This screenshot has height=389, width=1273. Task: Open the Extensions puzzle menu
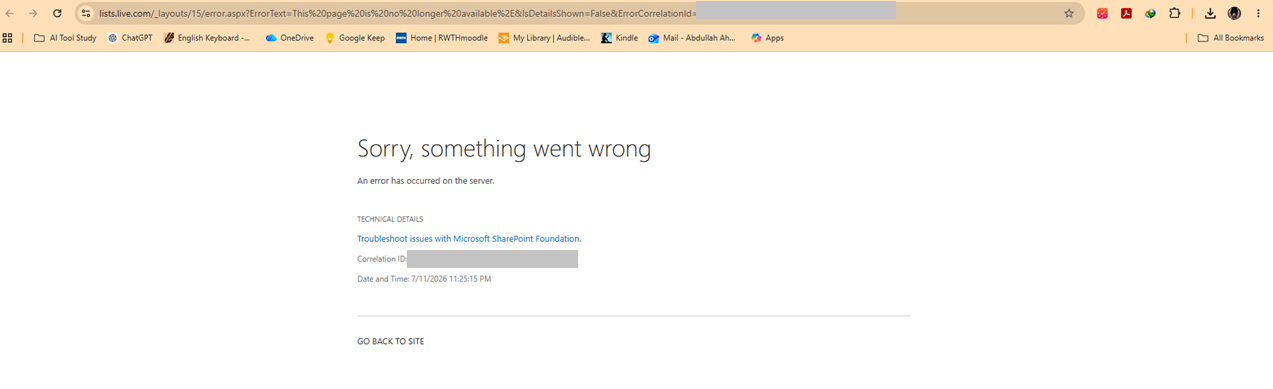pos(1175,14)
